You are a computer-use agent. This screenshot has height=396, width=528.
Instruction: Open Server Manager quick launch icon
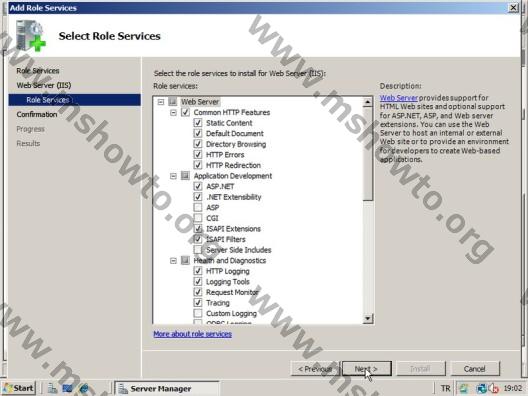52,388
